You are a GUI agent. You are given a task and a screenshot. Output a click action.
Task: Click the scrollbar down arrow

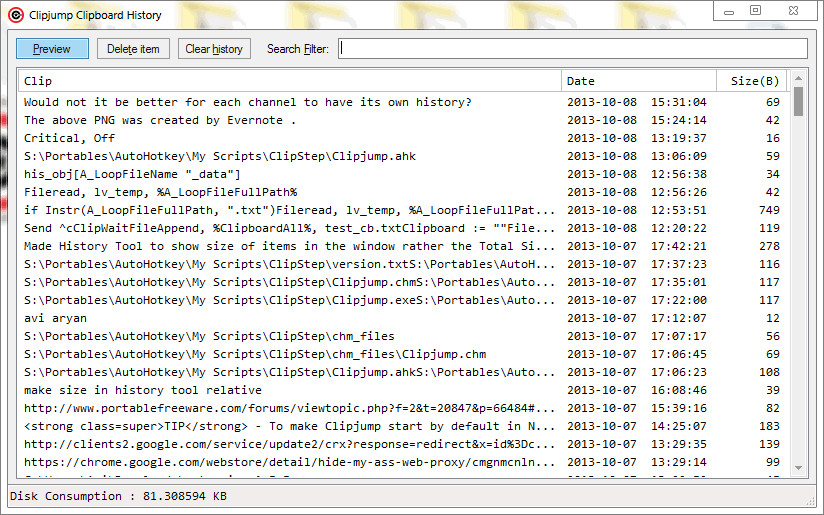(798, 468)
